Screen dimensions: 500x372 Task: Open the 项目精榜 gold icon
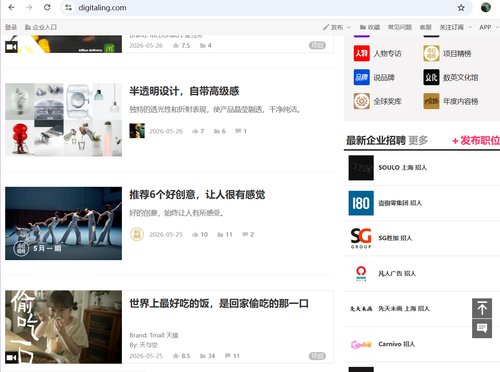431,53
